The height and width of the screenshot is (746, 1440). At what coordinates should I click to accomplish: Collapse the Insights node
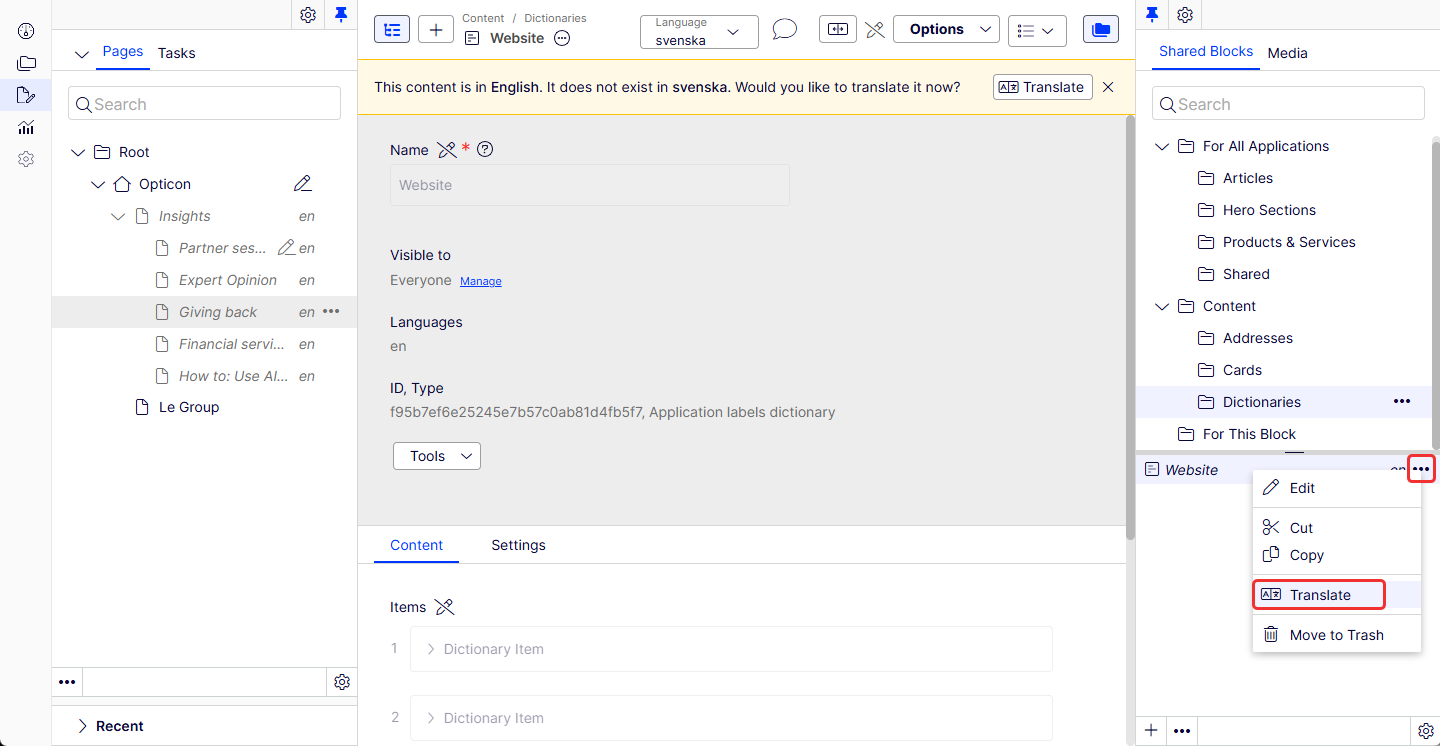118,216
